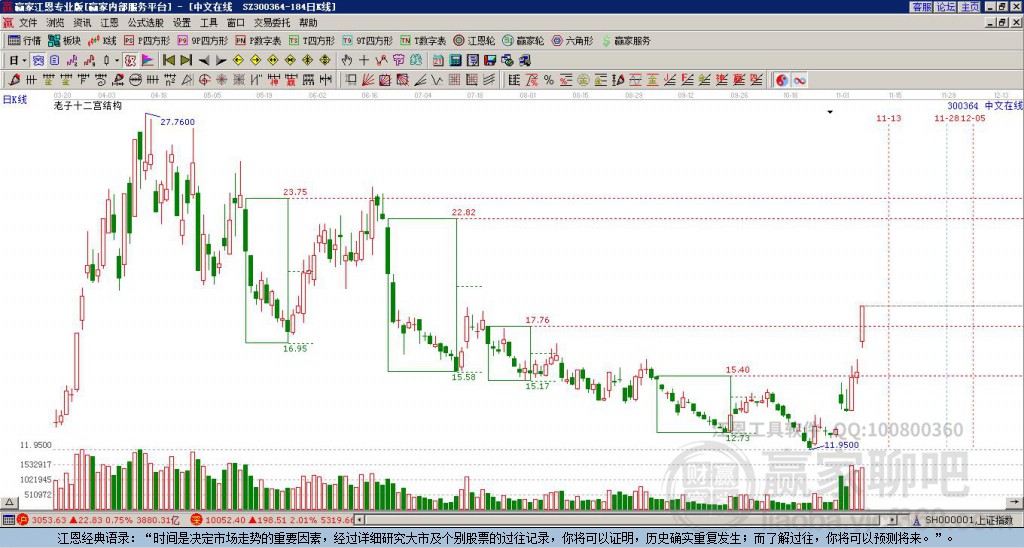Viewport: 1024px width, 548px height.
Task: Switch to K线 view button
Action: [102, 40]
